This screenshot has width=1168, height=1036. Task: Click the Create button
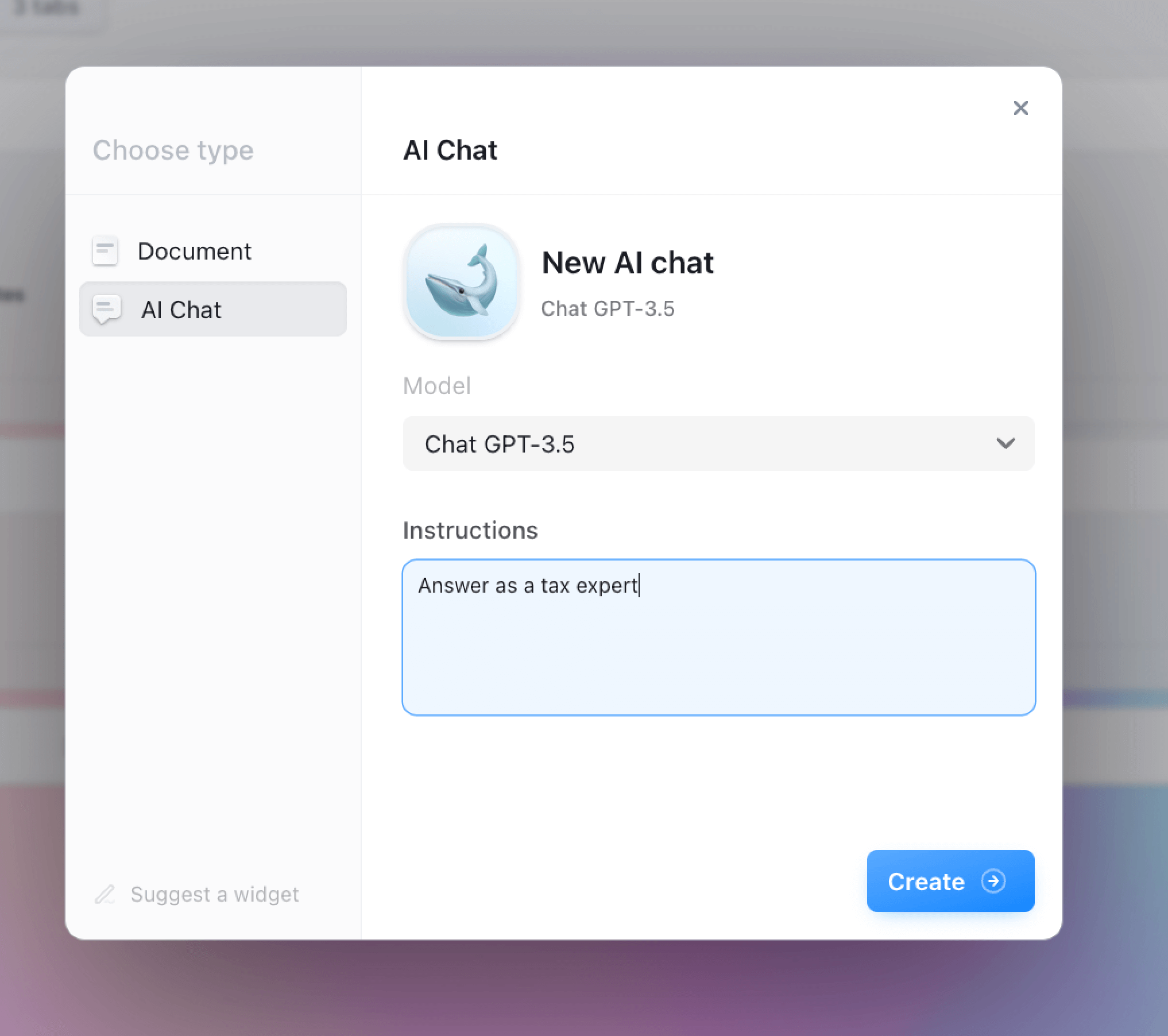point(950,881)
